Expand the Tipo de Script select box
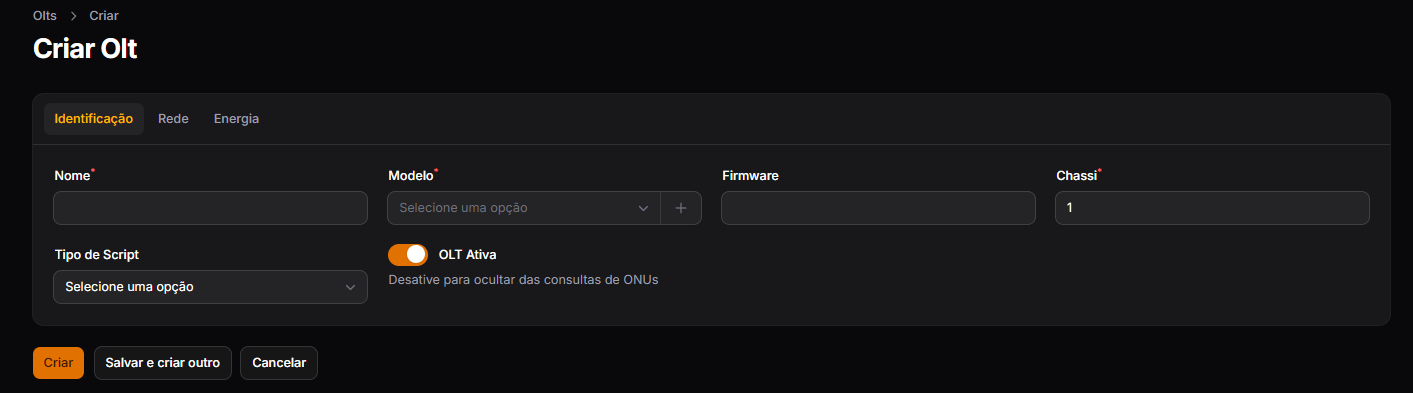Image resolution: width=1413 pixels, height=393 pixels. pos(210,287)
